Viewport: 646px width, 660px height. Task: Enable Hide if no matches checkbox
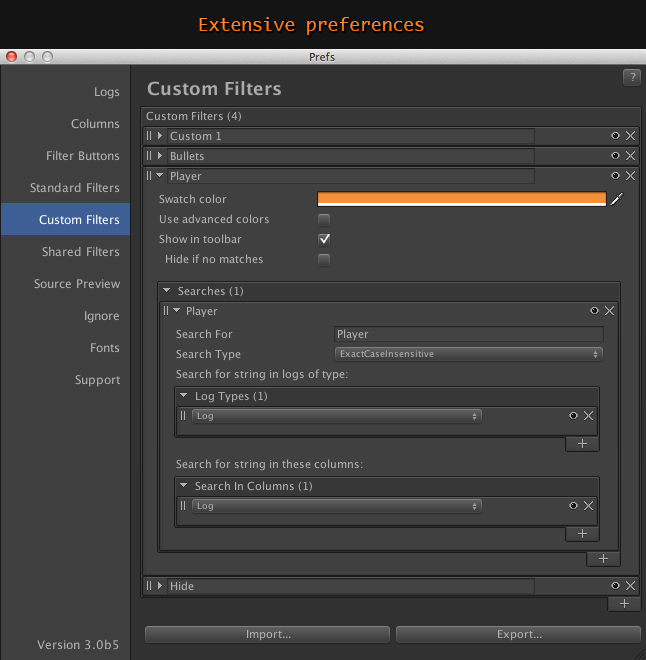coord(324,260)
